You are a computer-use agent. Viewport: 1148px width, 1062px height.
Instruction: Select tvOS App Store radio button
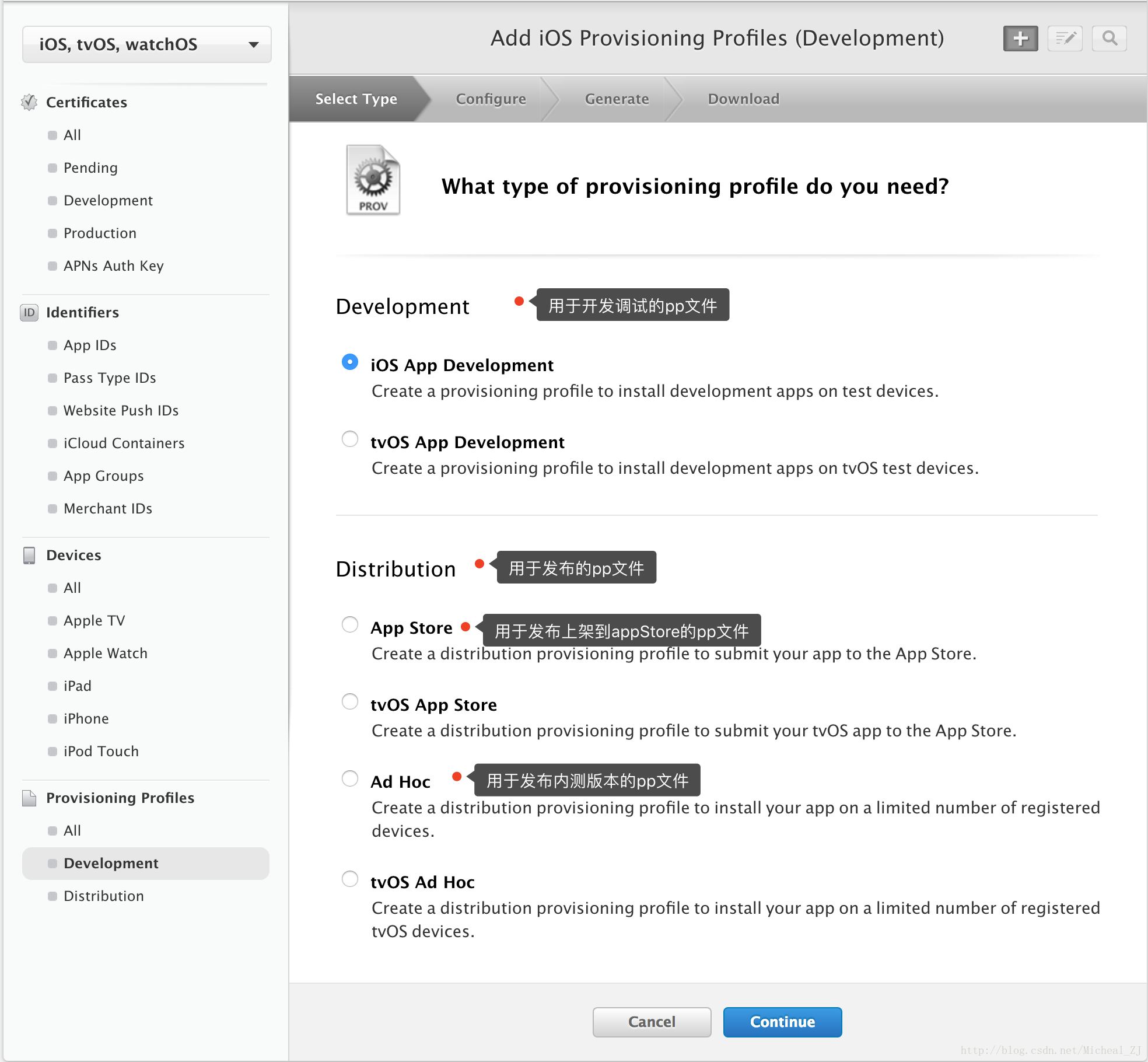click(350, 701)
